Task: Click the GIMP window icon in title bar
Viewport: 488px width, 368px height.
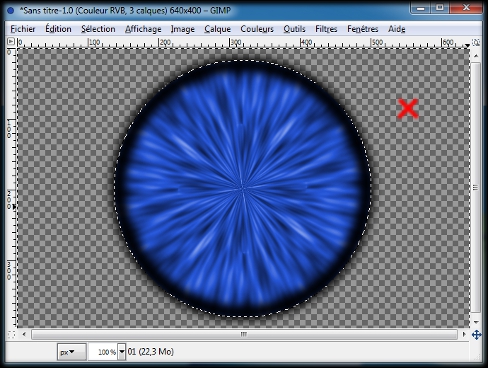Action: point(11,11)
